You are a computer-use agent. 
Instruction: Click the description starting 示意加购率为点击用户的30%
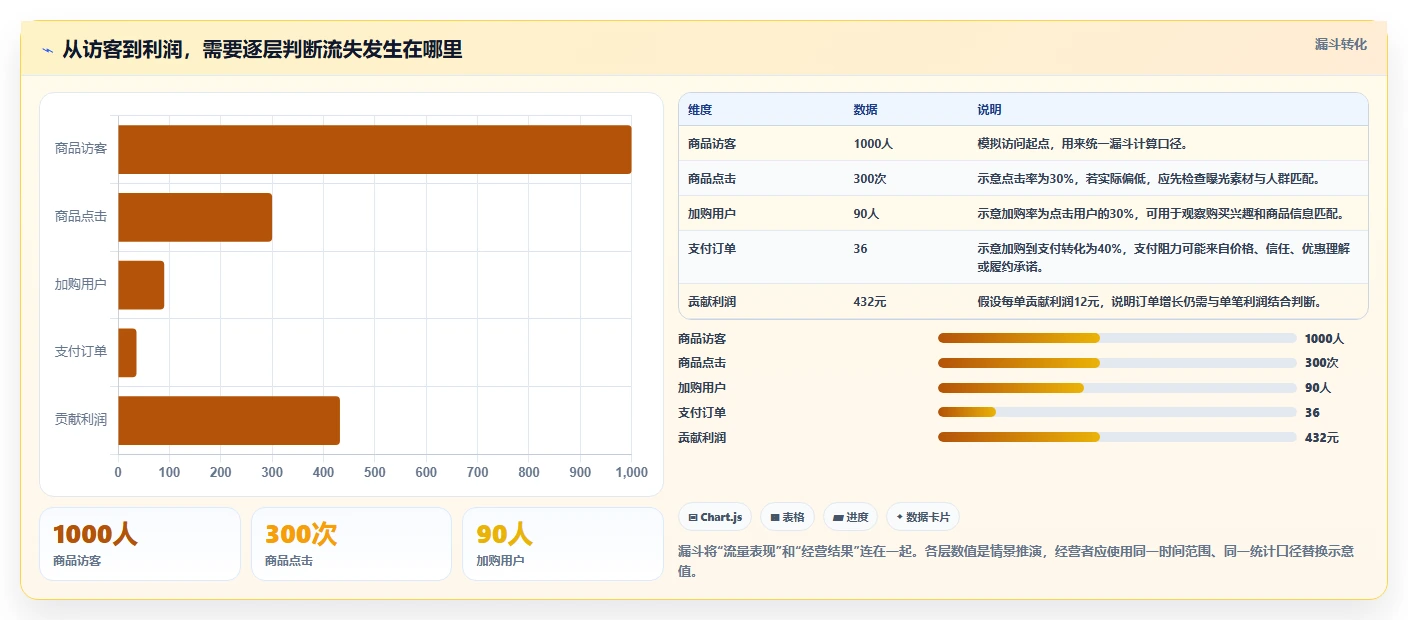coord(1160,214)
